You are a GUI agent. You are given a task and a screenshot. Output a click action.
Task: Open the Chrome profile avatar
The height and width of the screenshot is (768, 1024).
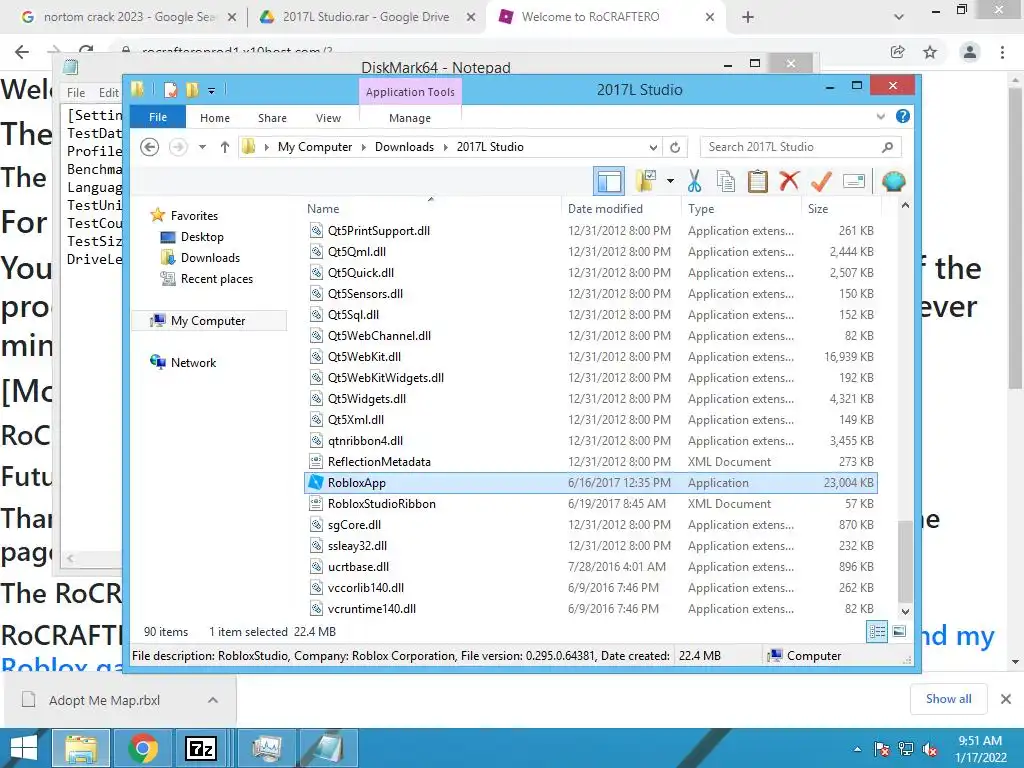[970, 52]
